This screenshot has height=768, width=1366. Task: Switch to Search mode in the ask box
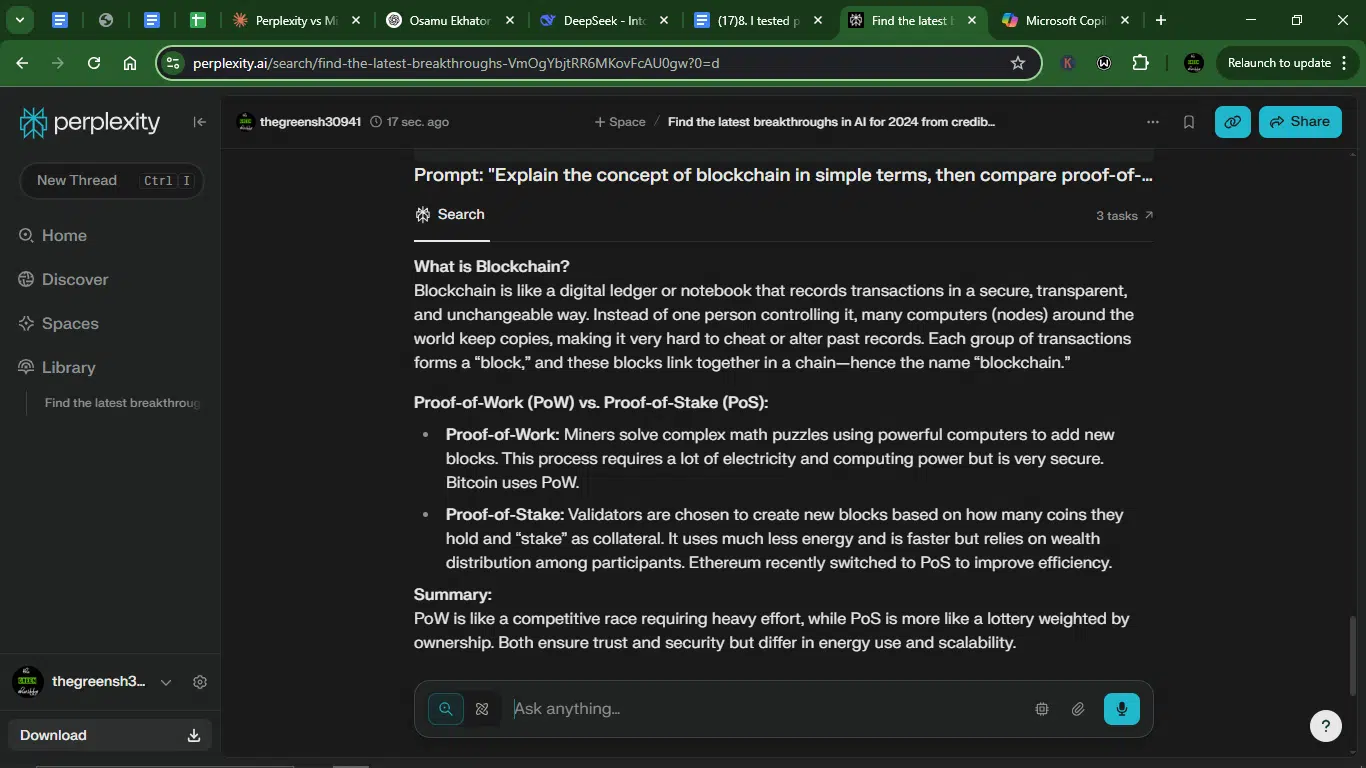point(446,709)
